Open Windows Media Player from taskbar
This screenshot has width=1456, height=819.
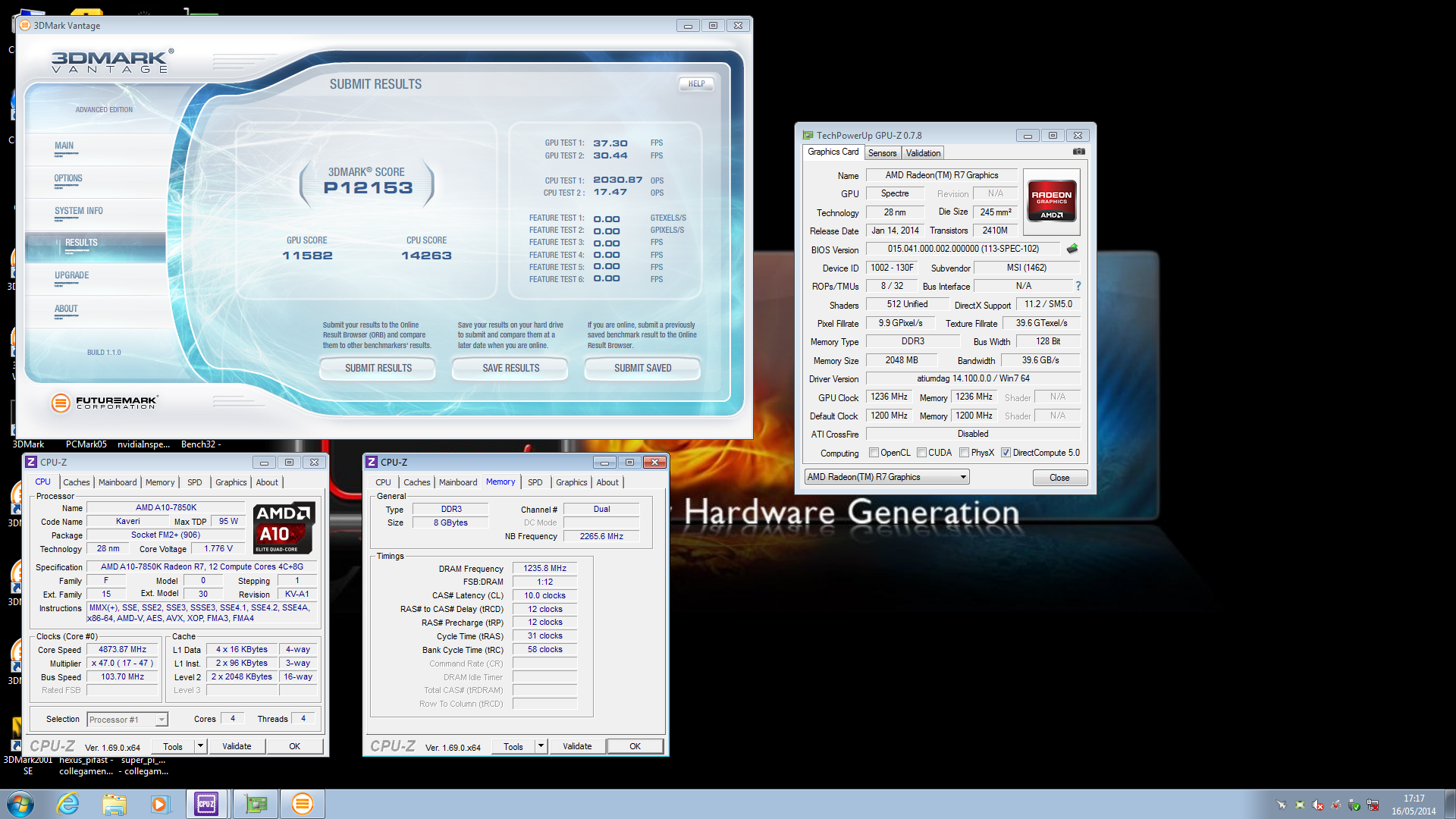click(160, 804)
